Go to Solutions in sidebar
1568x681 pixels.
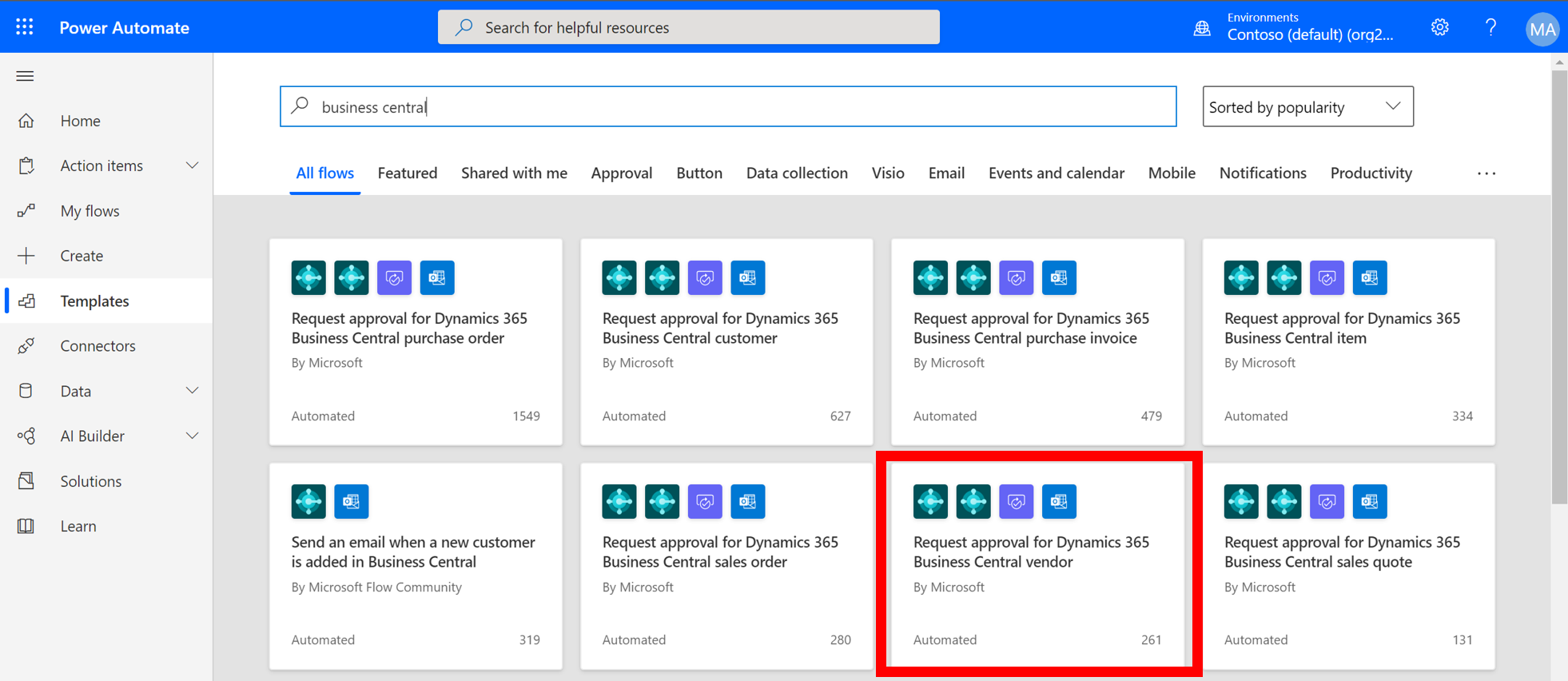pos(106,481)
